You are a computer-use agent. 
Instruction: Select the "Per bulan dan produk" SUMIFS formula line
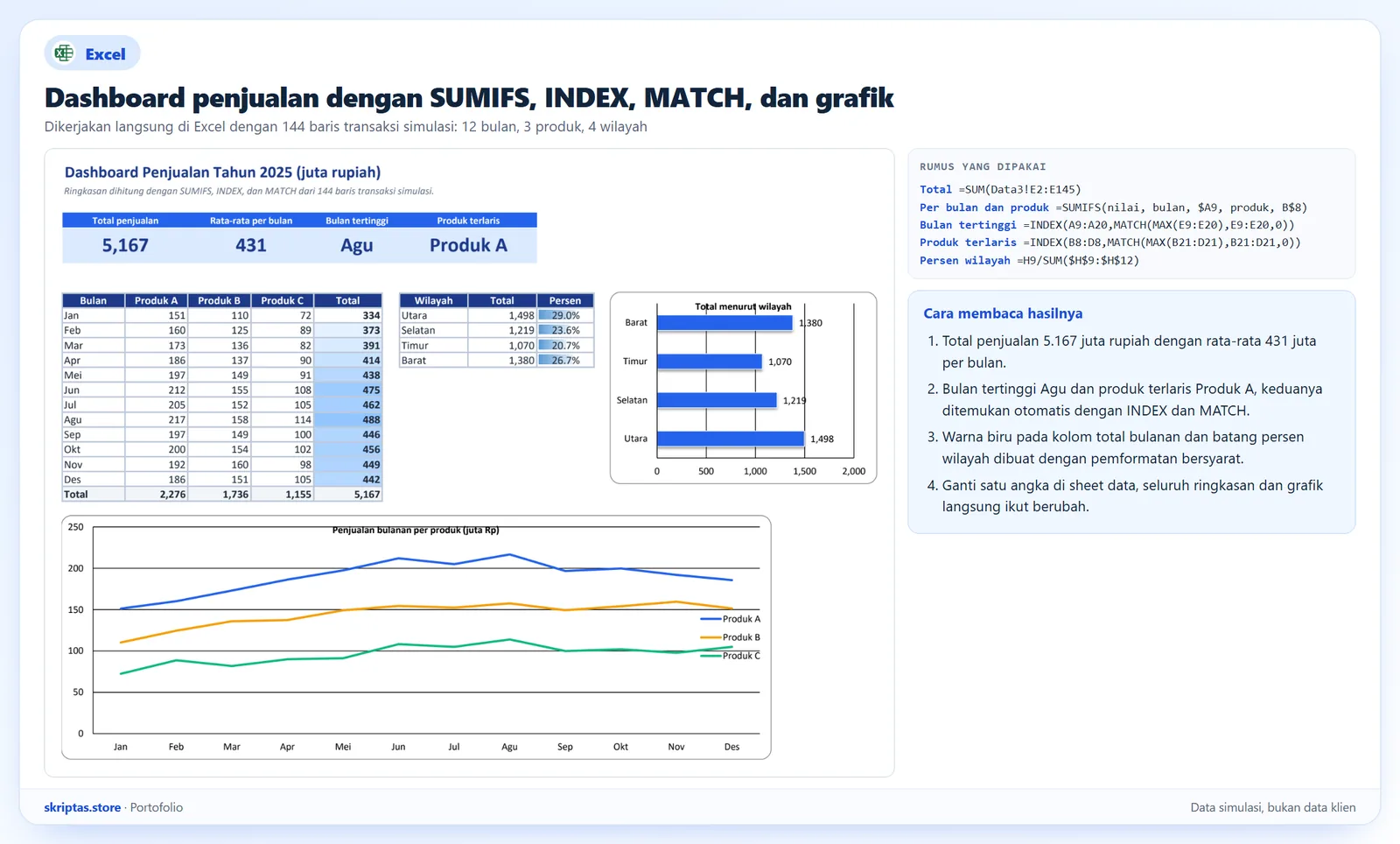coord(1113,207)
